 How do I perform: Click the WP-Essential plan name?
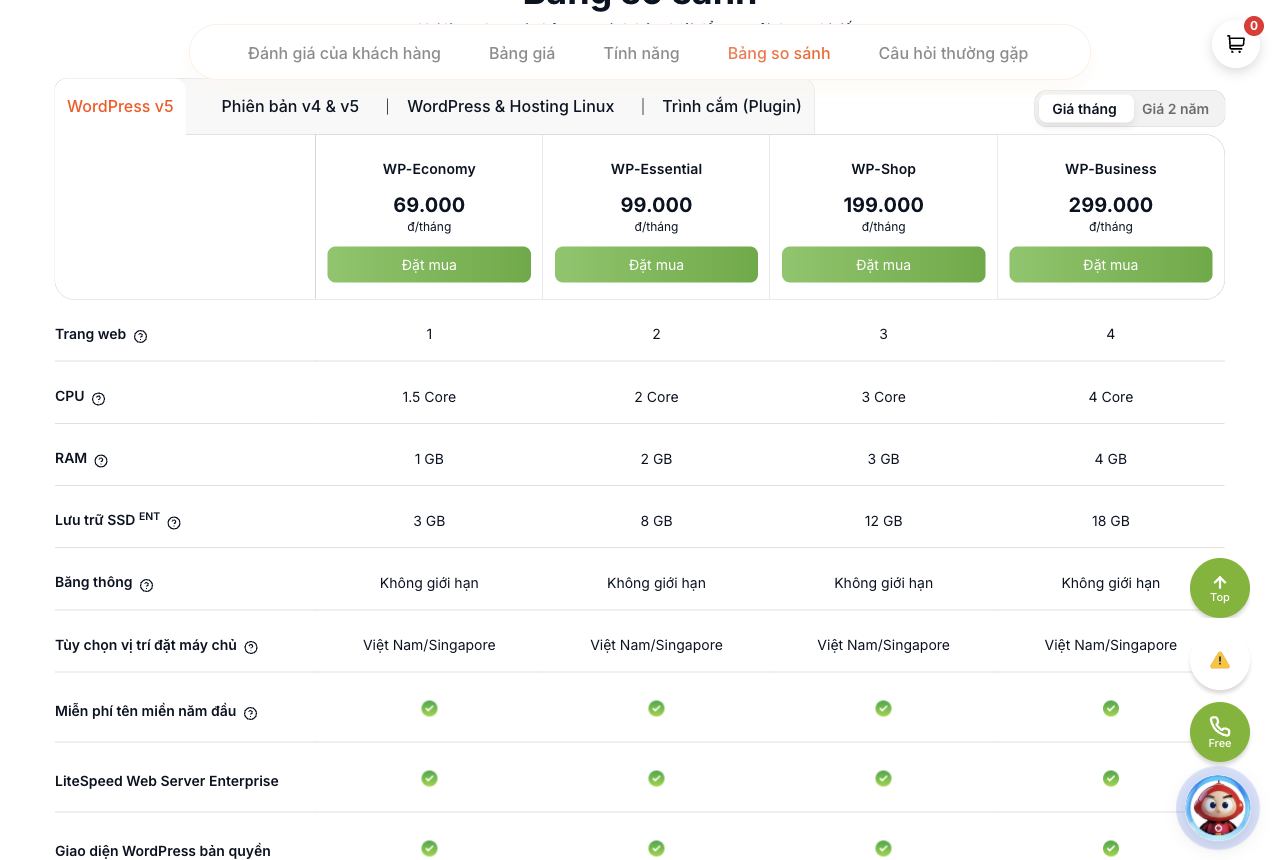pyautogui.click(x=656, y=169)
